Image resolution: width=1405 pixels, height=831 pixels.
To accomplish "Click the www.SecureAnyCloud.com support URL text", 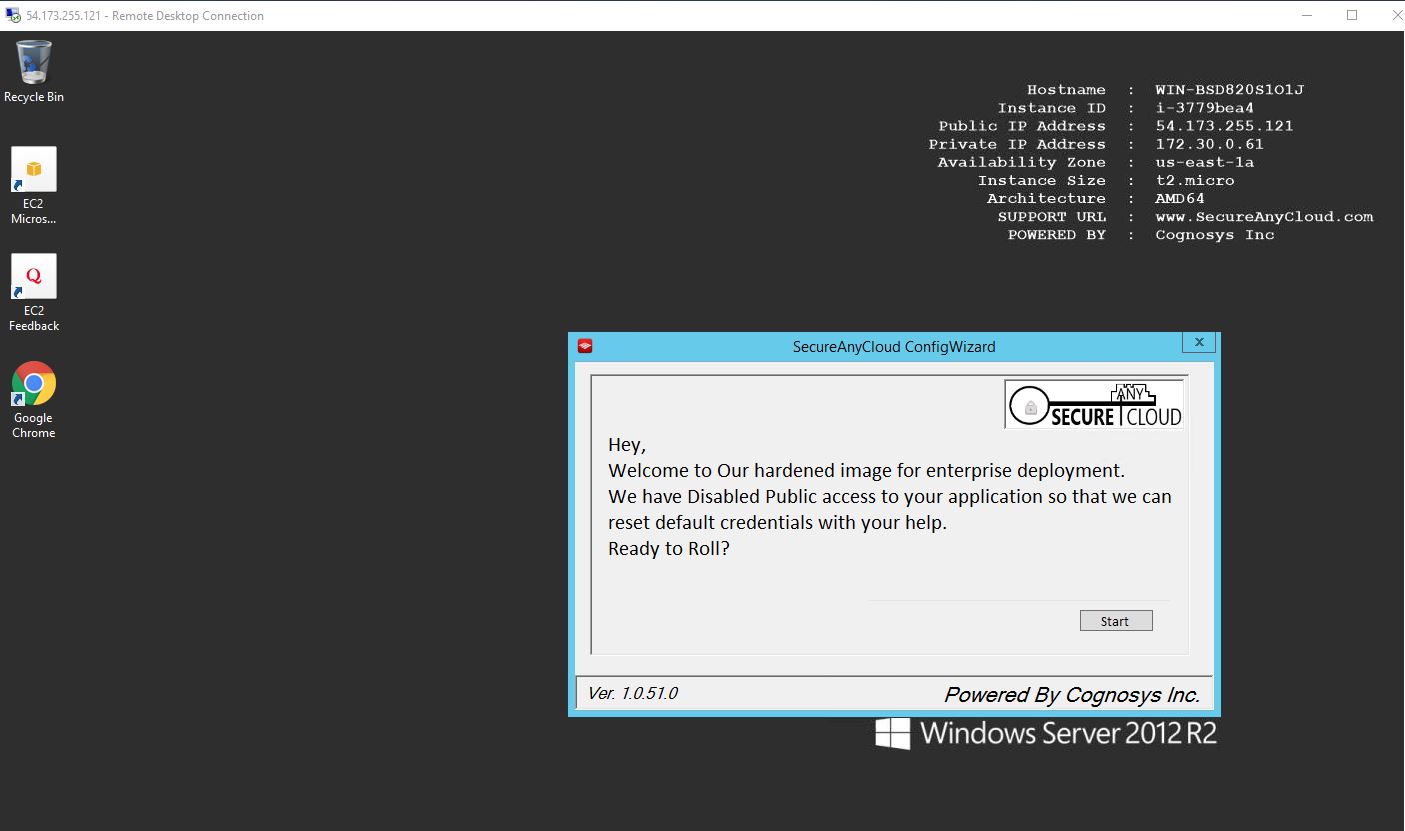I will point(1264,217).
